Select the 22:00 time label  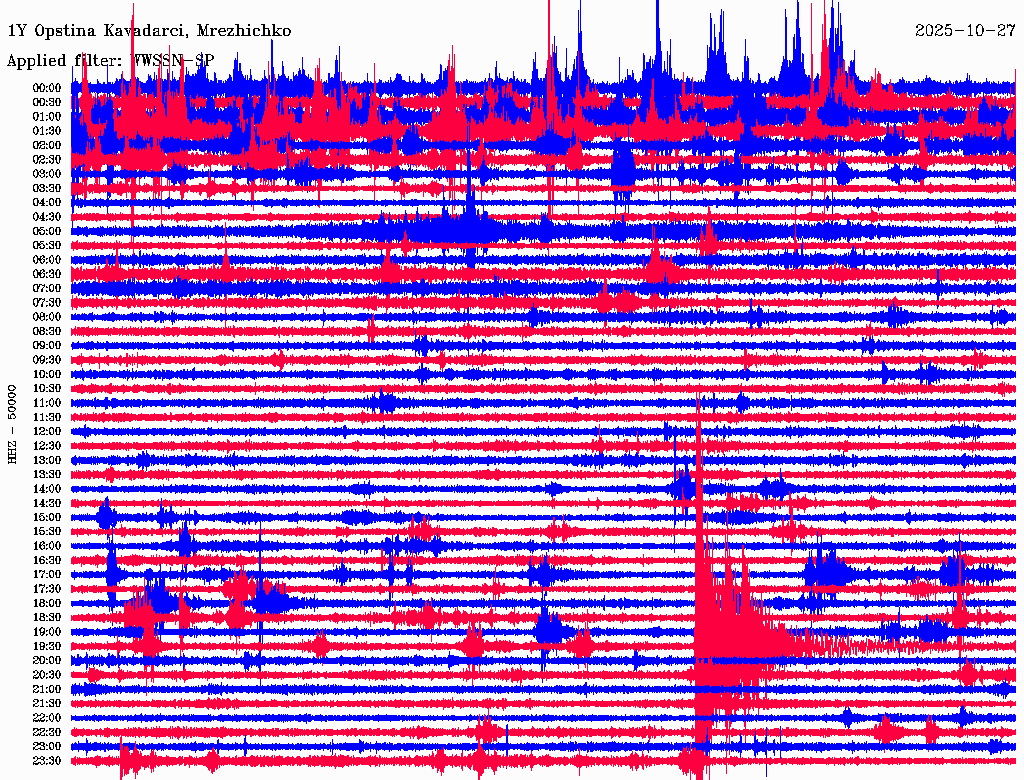click(47, 718)
